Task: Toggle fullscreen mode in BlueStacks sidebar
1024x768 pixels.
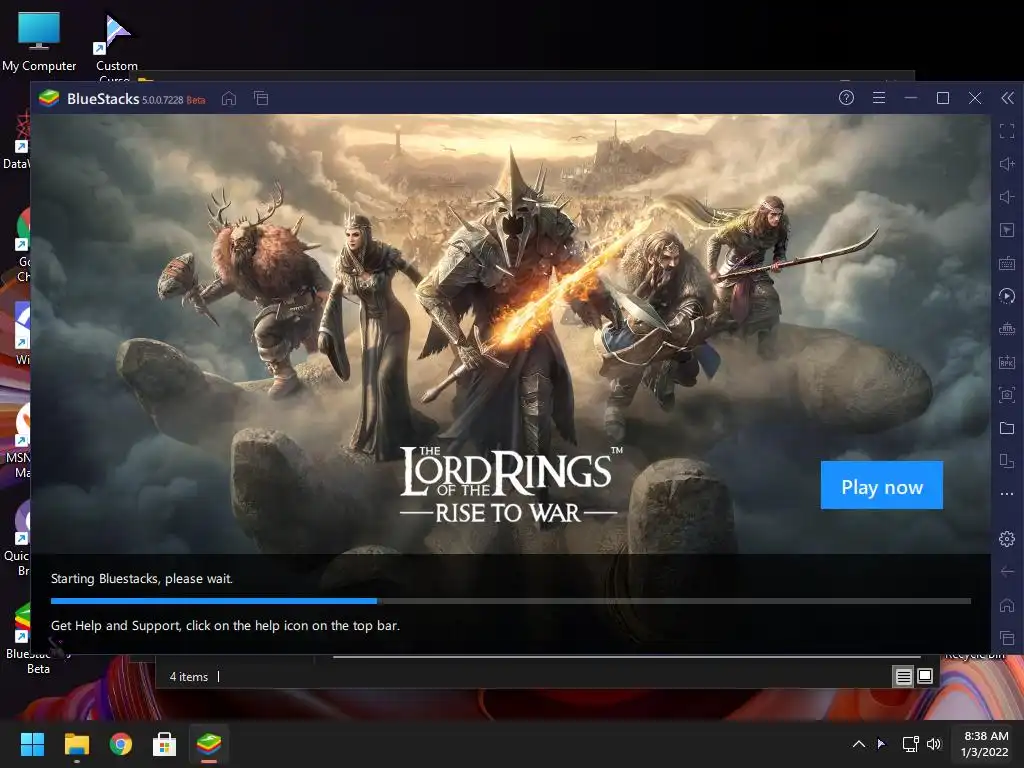Action: click(1007, 131)
